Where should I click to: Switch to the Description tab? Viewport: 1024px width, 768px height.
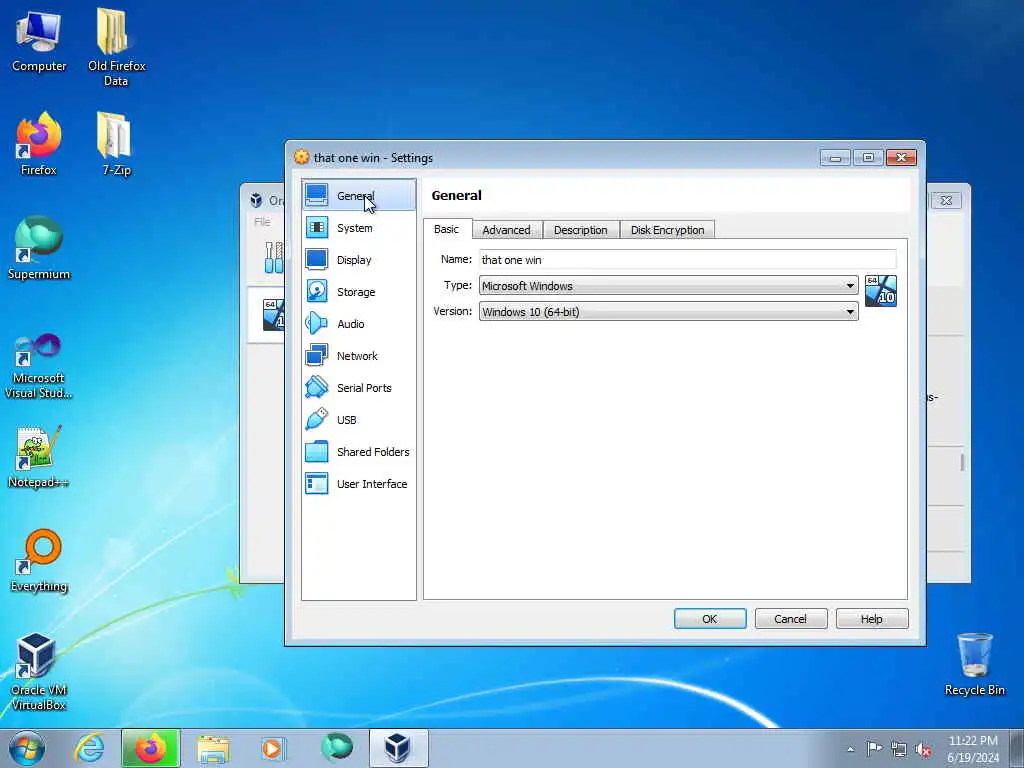(x=581, y=230)
